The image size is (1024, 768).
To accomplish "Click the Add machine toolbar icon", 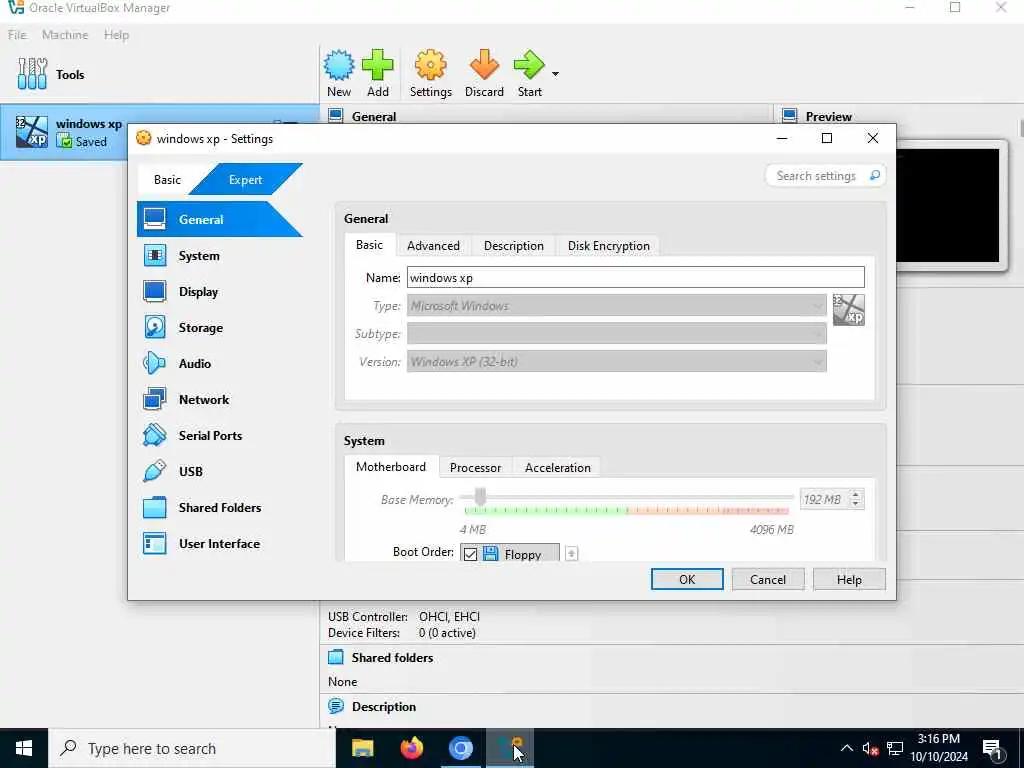I will tap(377, 65).
